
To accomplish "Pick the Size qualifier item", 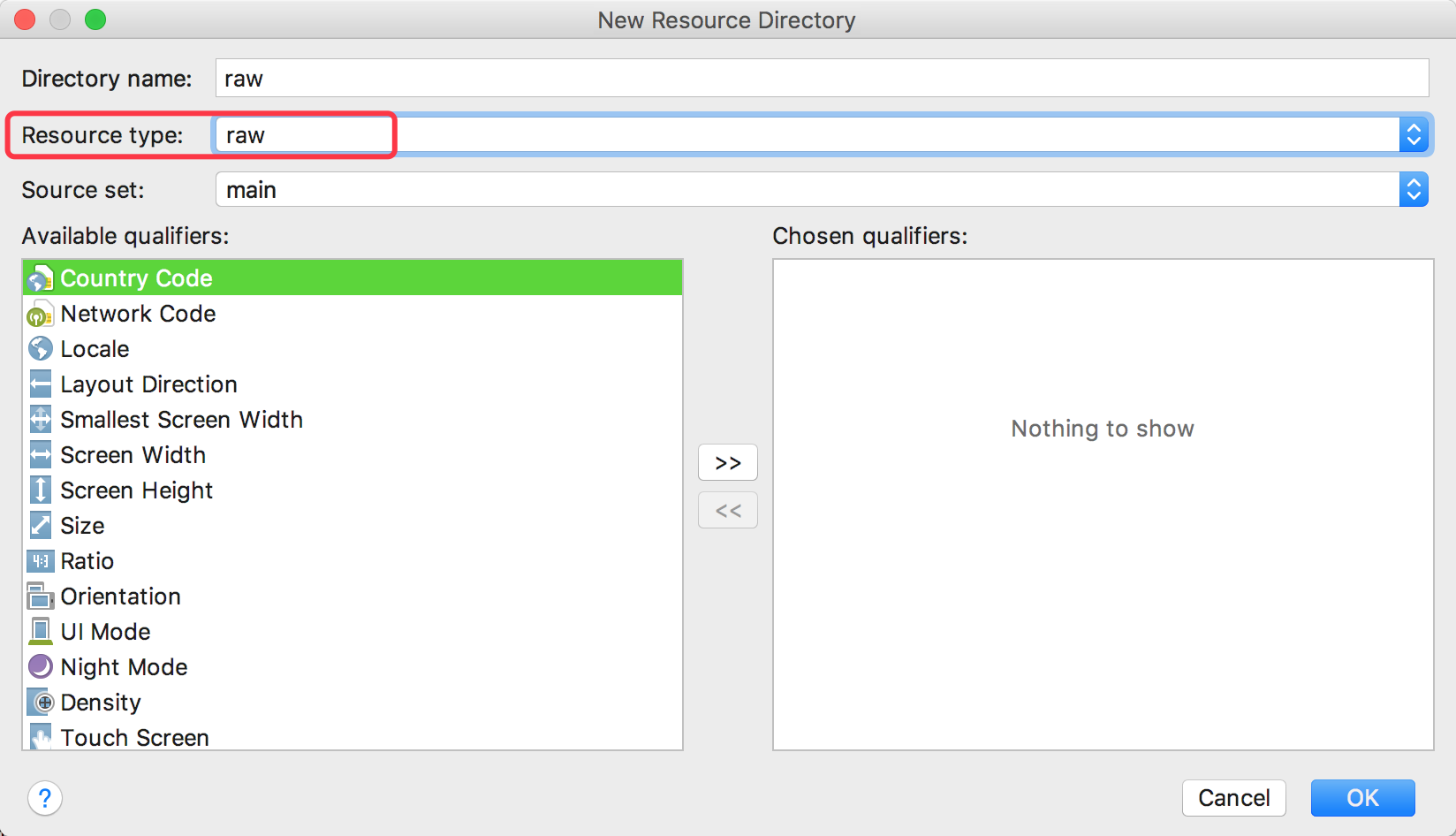I will (x=82, y=526).
